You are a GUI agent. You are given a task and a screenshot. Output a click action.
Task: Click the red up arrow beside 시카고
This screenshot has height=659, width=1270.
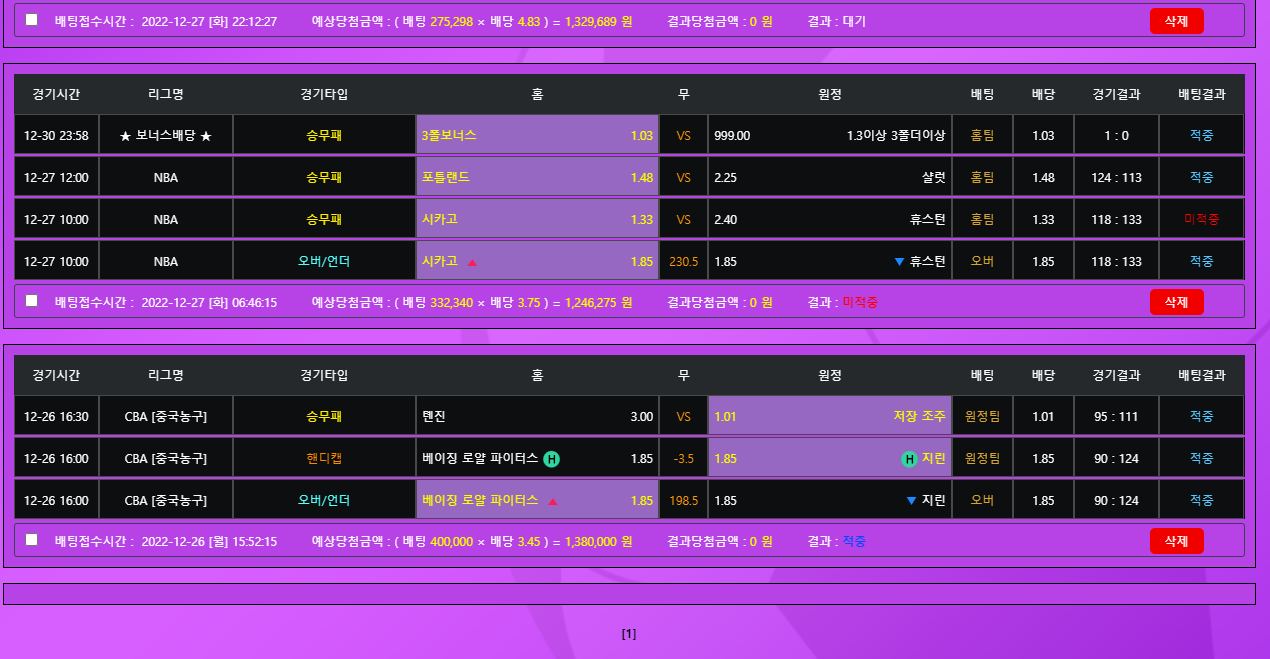coord(473,262)
